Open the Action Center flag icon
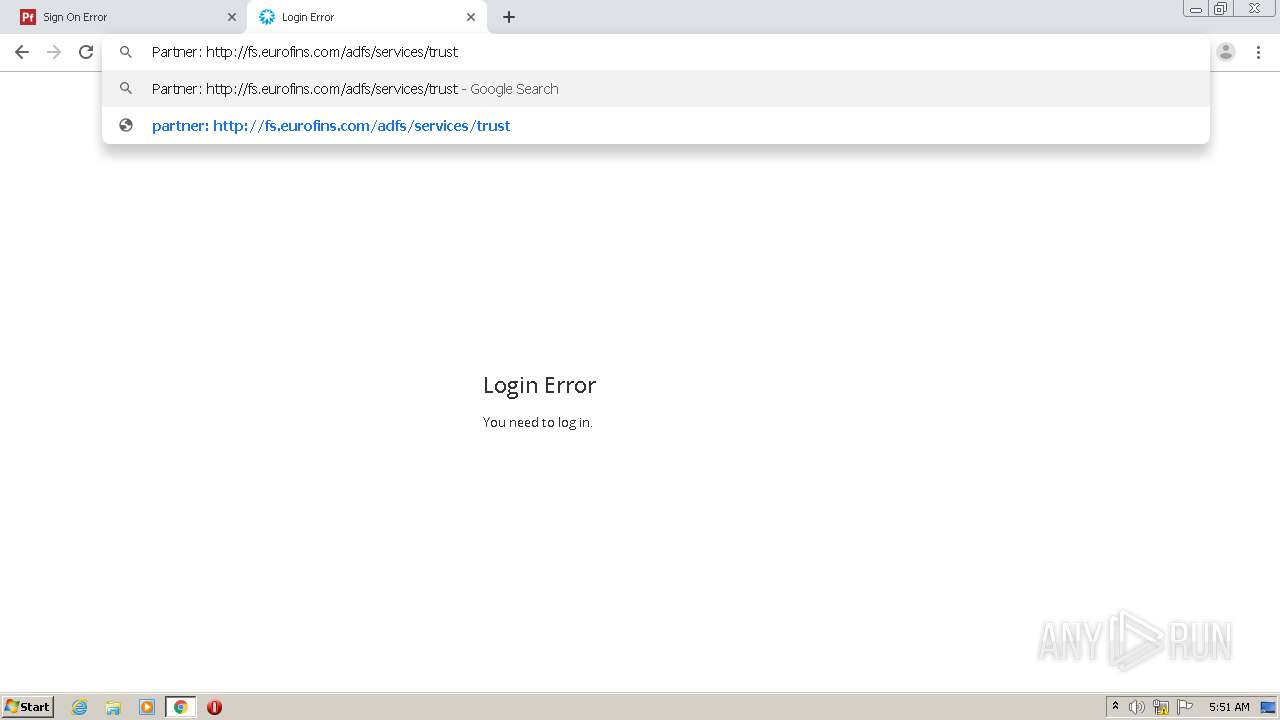The width and height of the screenshot is (1280, 720). pos(1185,707)
